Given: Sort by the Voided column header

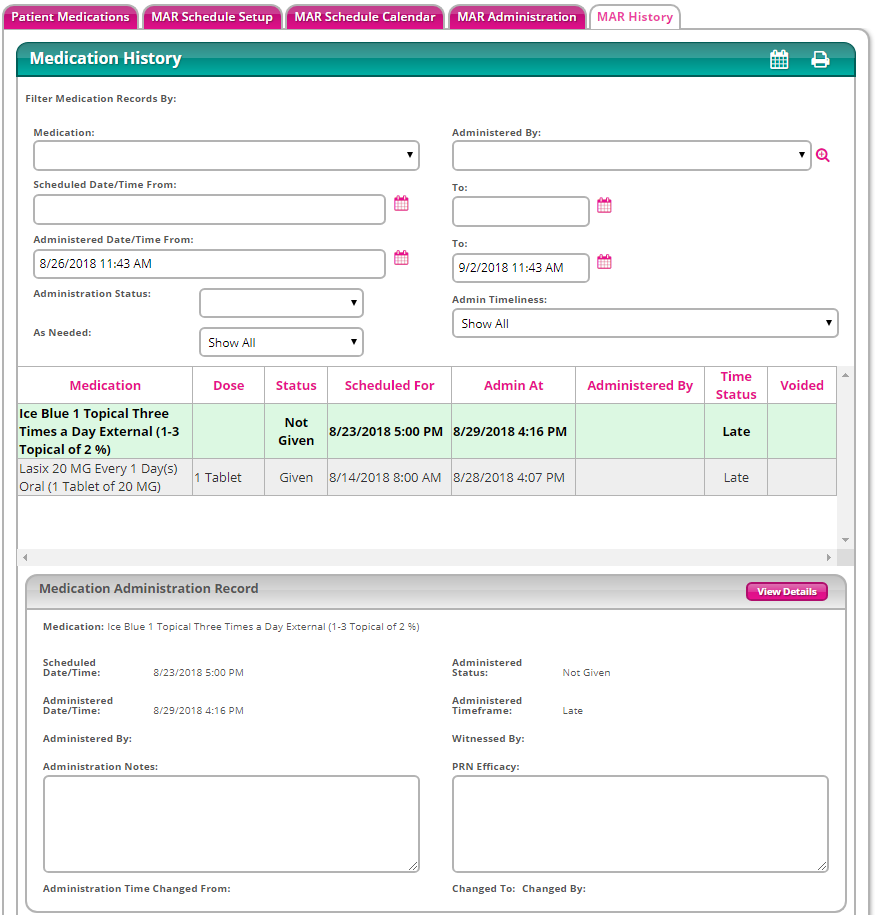Looking at the screenshot, I should pos(802,385).
